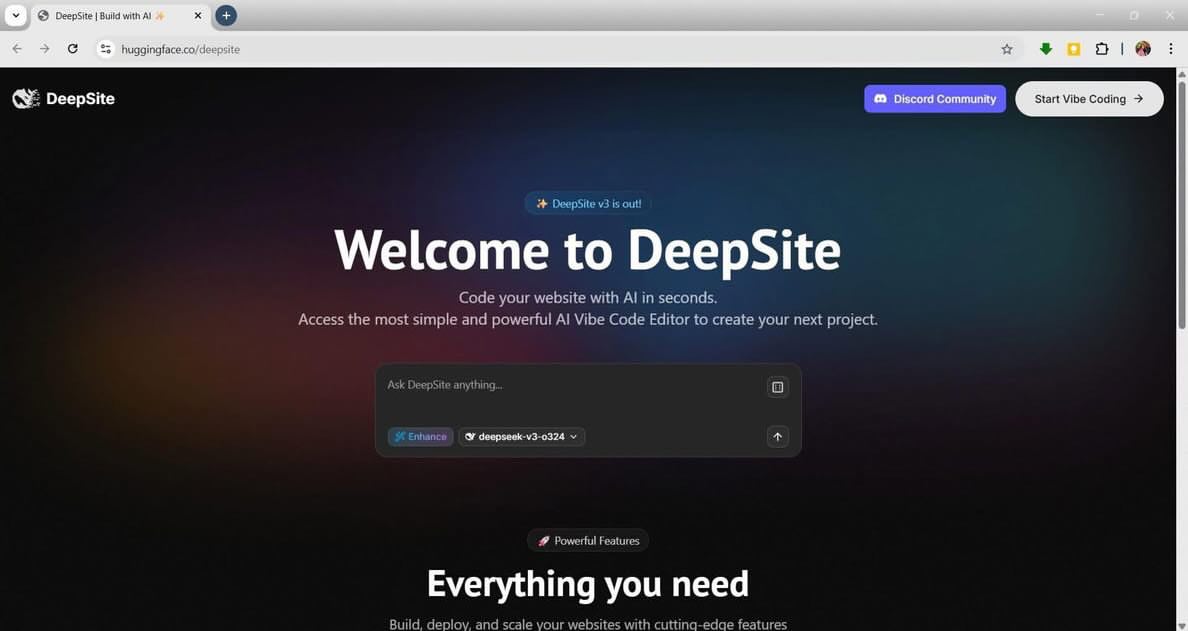
Task: Expand the deepseek-v3-o324 model dropdown
Action: pos(521,436)
